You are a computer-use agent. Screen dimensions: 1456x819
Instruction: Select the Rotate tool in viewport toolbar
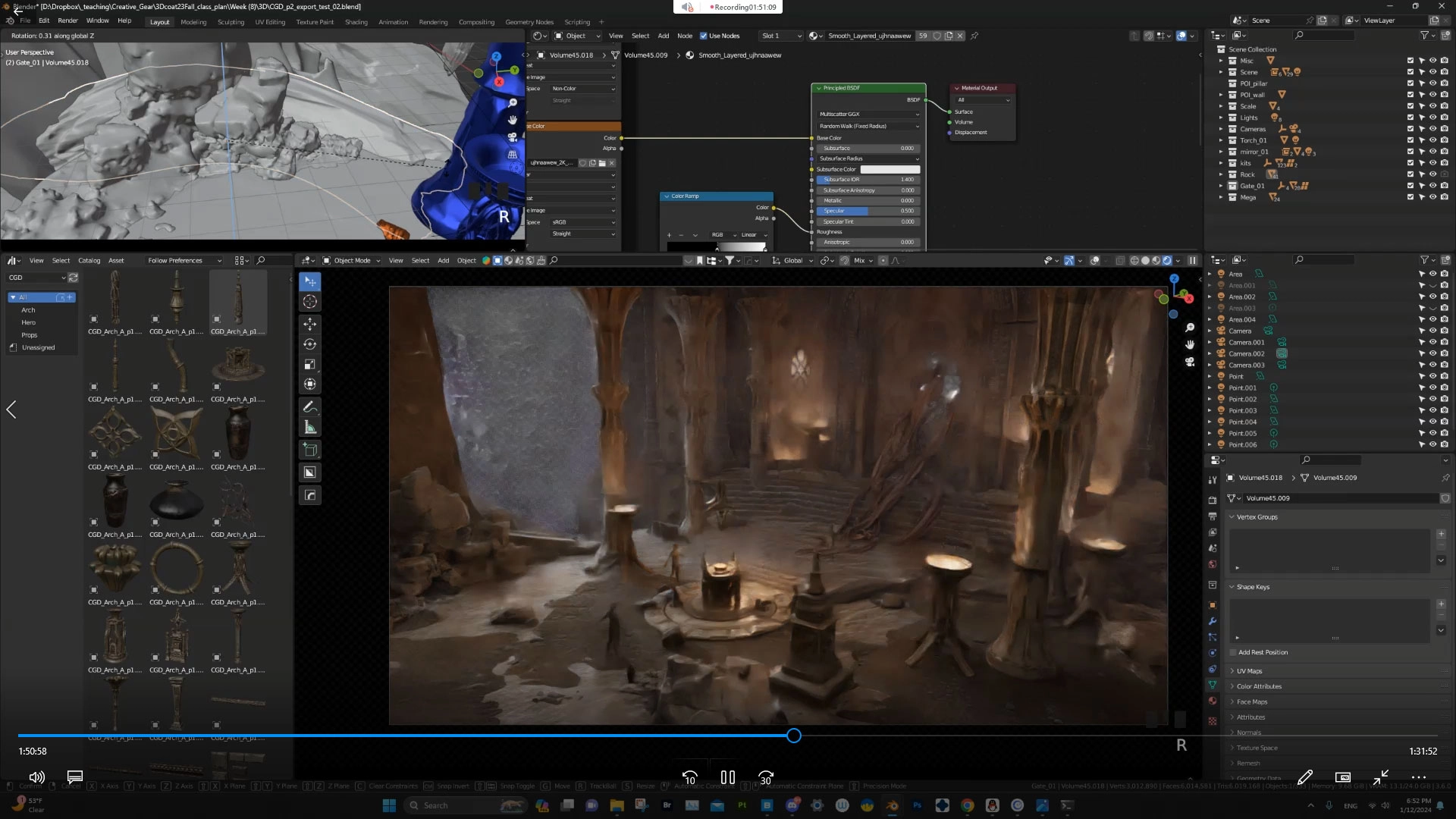pos(309,344)
